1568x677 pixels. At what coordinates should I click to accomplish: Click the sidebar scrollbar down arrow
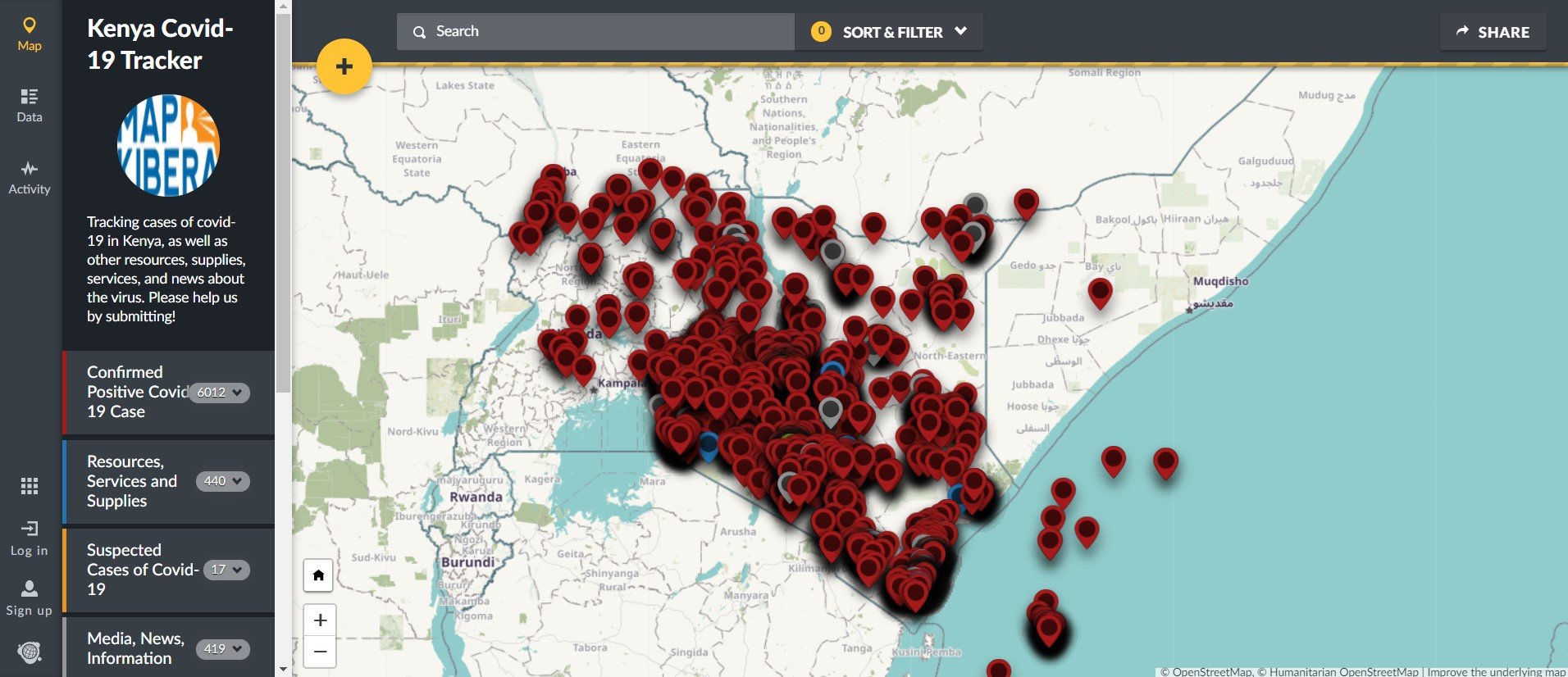click(x=283, y=669)
